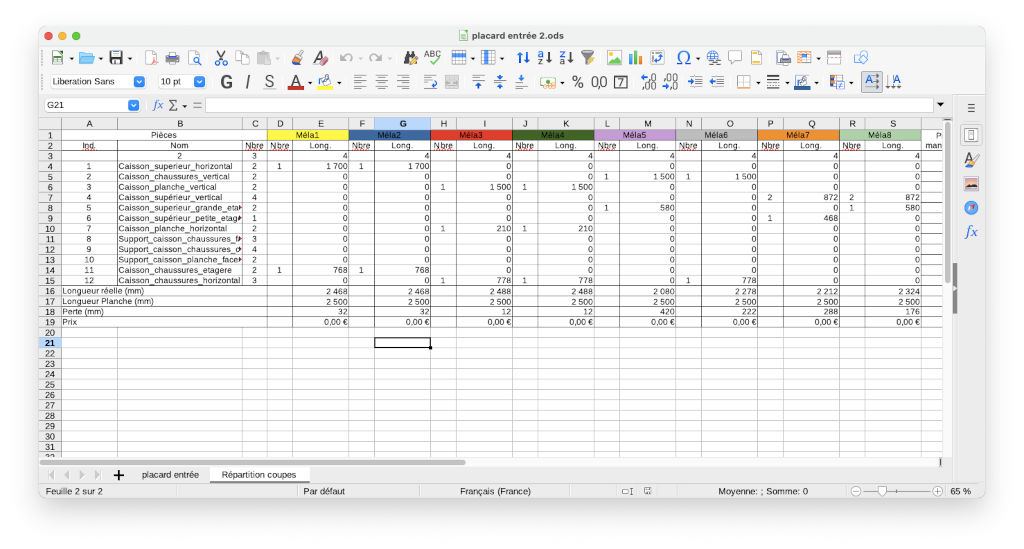Clear direct formatting icon
Image resolution: width=1024 pixels, height=549 pixels.
(320, 58)
